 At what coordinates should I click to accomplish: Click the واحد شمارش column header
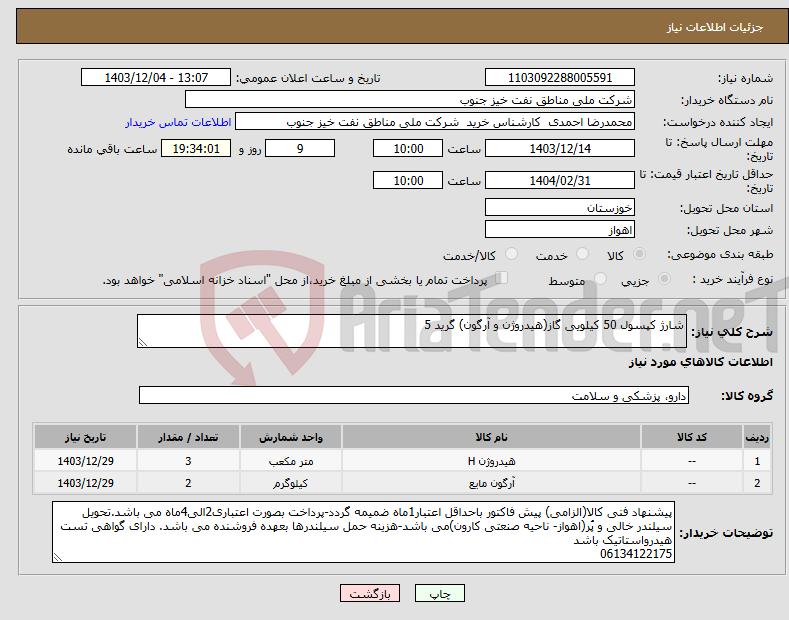click(291, 437)
